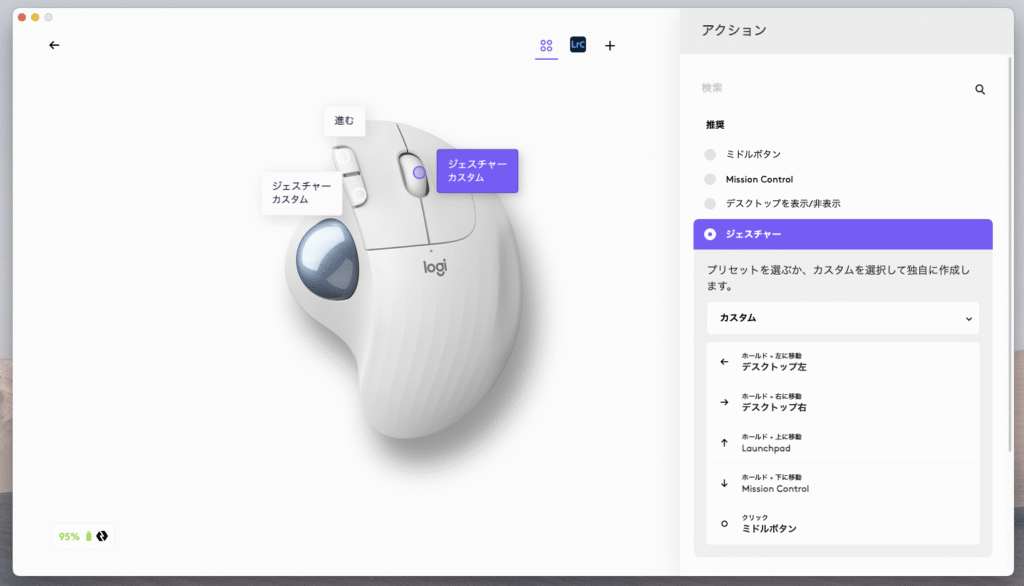
Task: Edit the Mission Control hold-down gesture
Action: 842,483
